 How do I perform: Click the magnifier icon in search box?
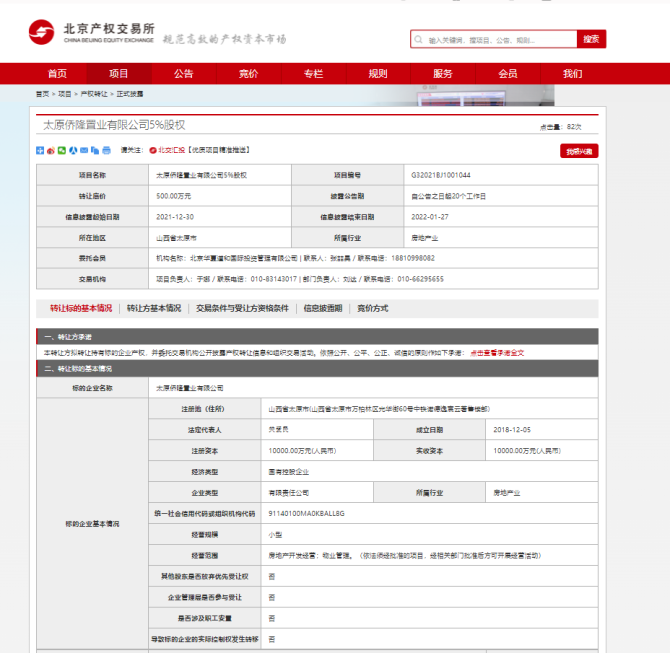coord(419,40)
